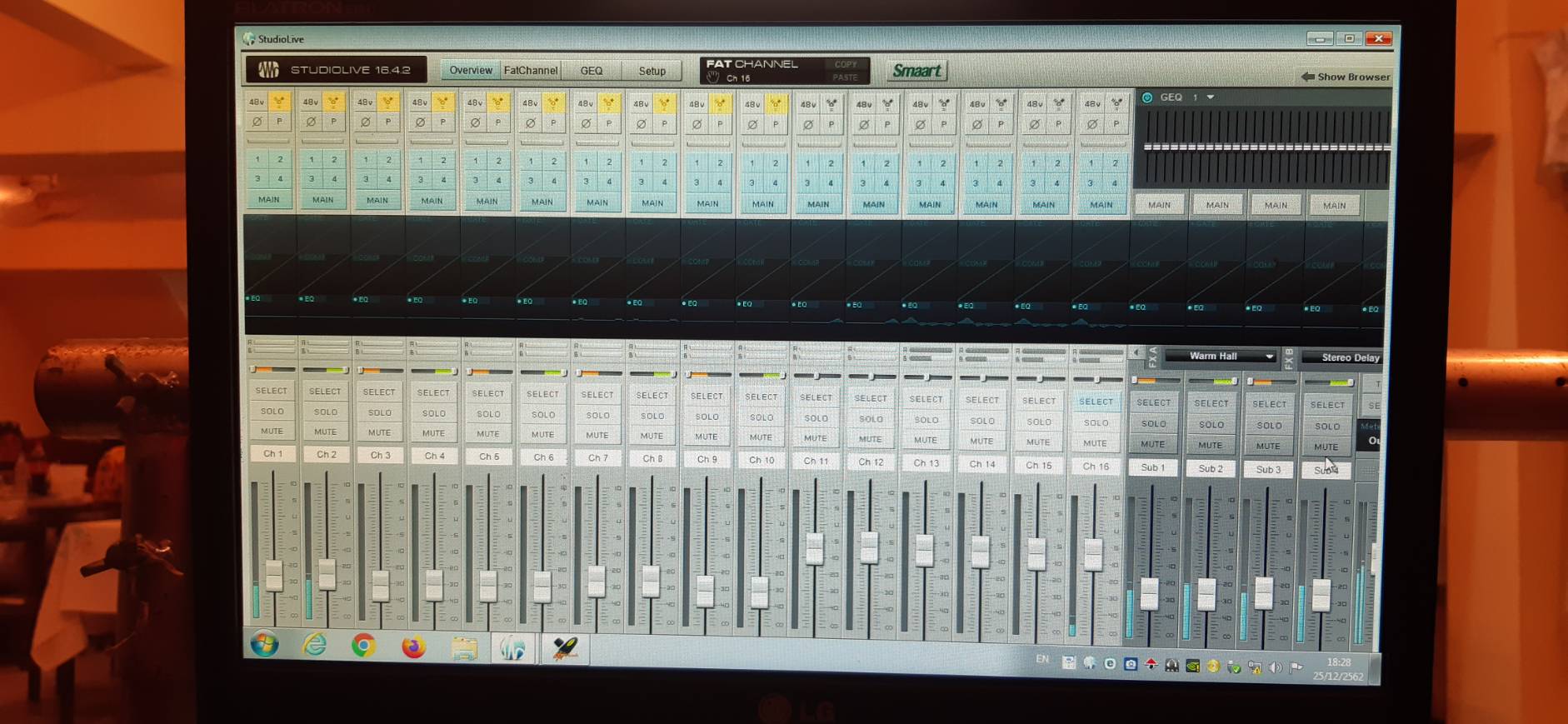Toggle the Ch 5 FireWire input icon
This screenshot has height=724, width=1568.
click(497, 102)
